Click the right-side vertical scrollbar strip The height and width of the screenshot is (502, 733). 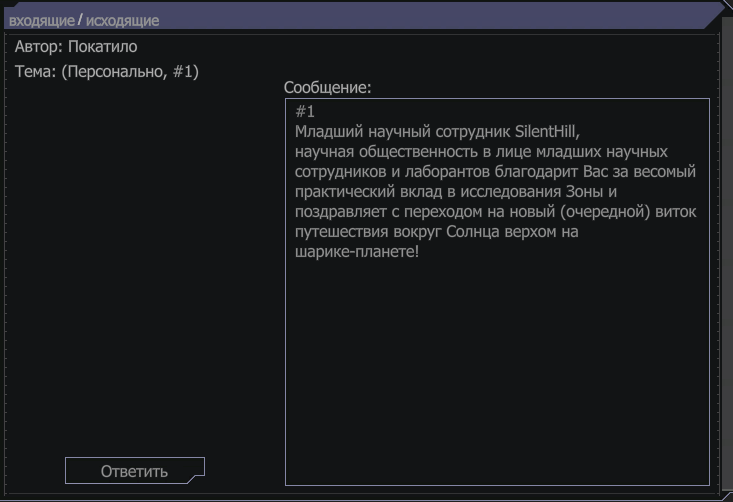727,252
